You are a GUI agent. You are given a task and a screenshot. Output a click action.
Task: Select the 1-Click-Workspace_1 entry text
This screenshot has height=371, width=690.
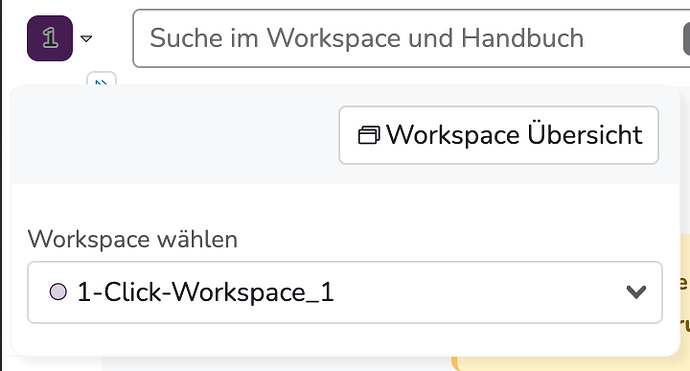pos(206,292)
